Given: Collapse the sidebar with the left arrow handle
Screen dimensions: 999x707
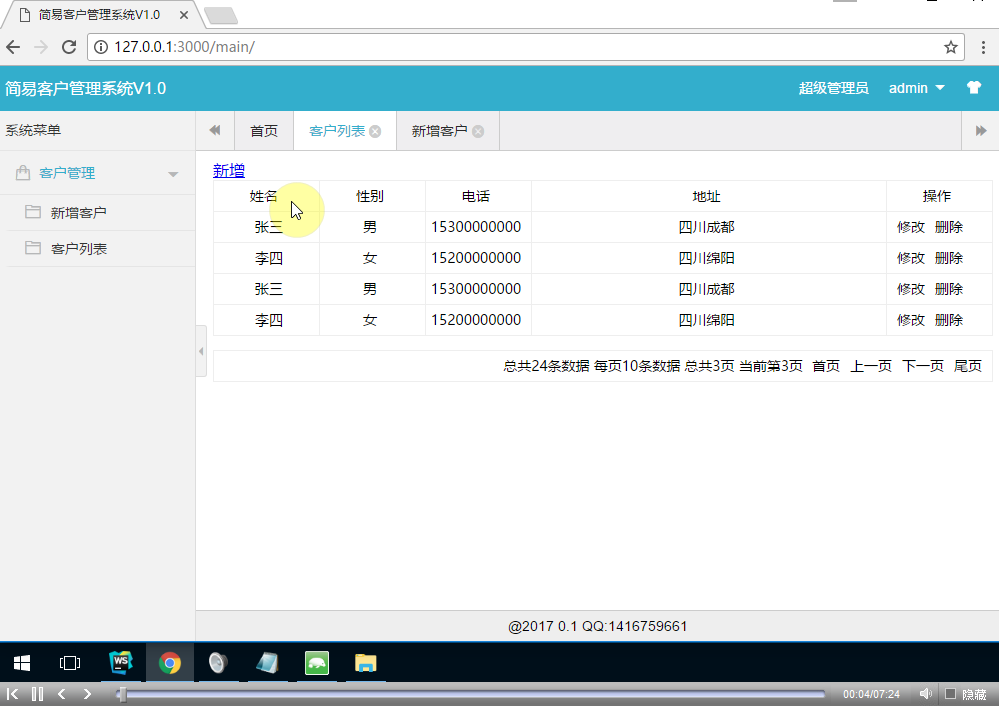Looking at the screenshot, I should (201, 351).
